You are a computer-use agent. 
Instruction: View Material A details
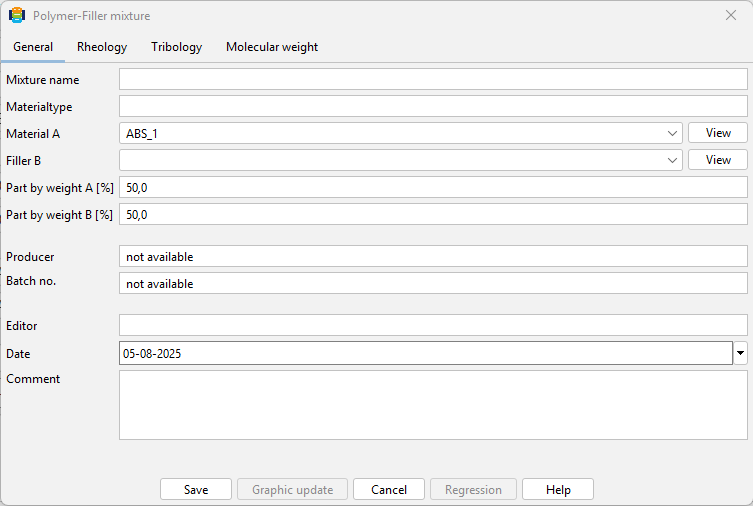[x=718, y=133]
